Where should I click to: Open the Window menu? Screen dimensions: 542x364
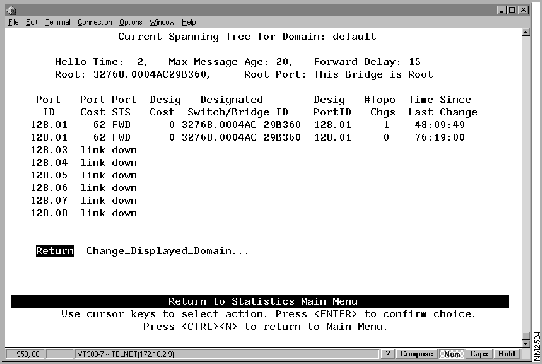coord(162,22)
